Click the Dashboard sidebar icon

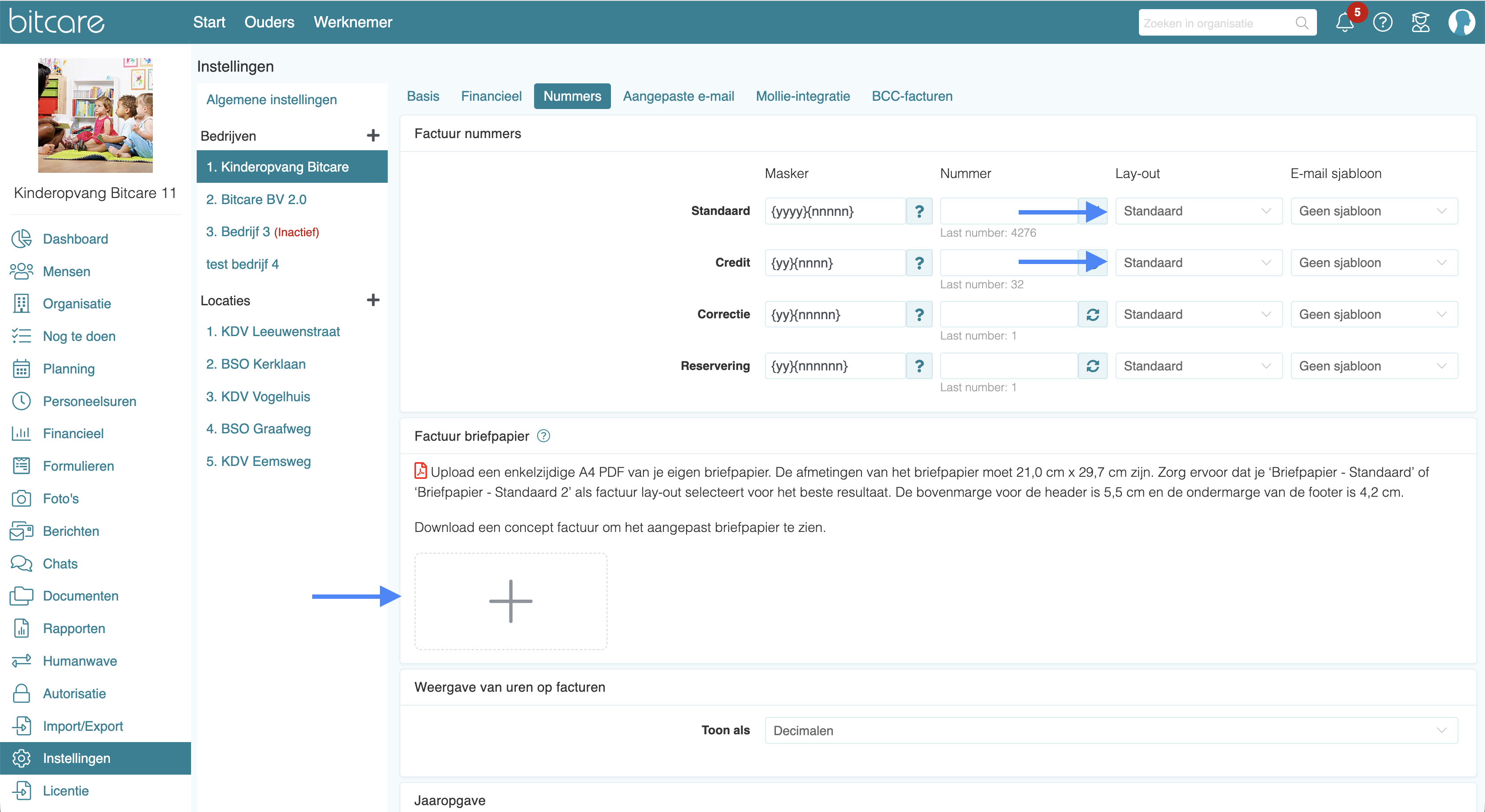point(21,238)
